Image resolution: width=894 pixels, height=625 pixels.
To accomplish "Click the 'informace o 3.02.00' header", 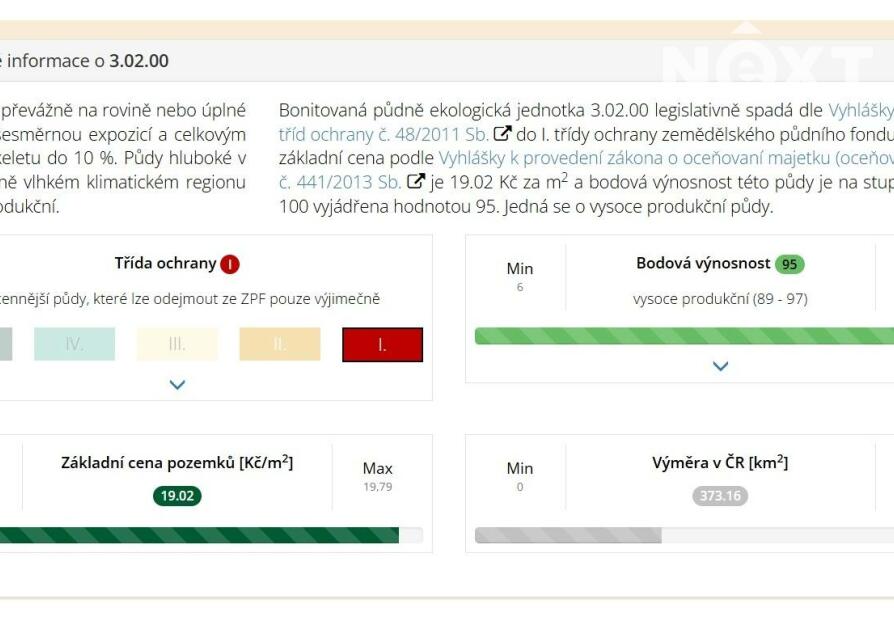I will click(x=88, y=61).
